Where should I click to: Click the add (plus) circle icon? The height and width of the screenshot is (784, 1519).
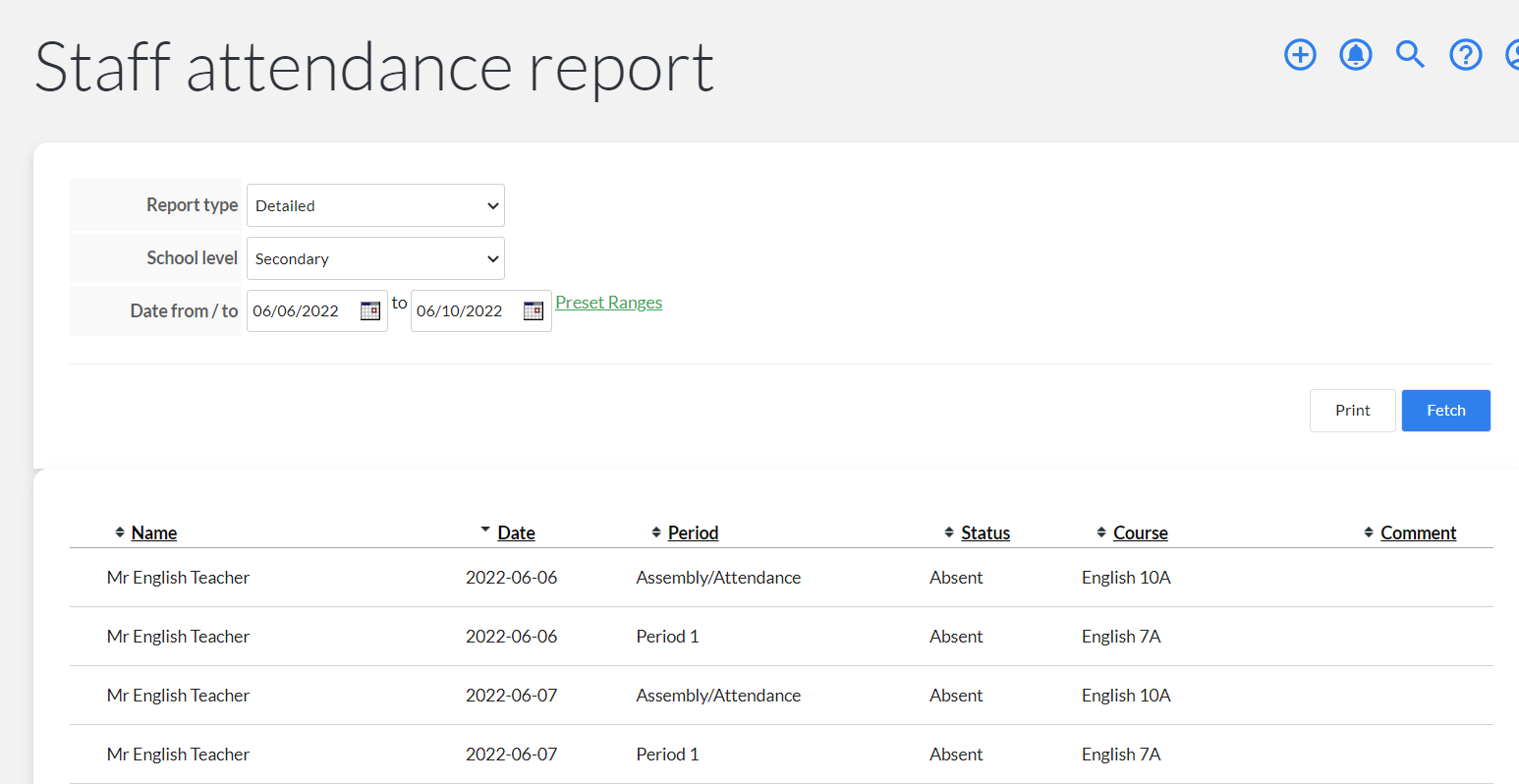coord(1300,55)
